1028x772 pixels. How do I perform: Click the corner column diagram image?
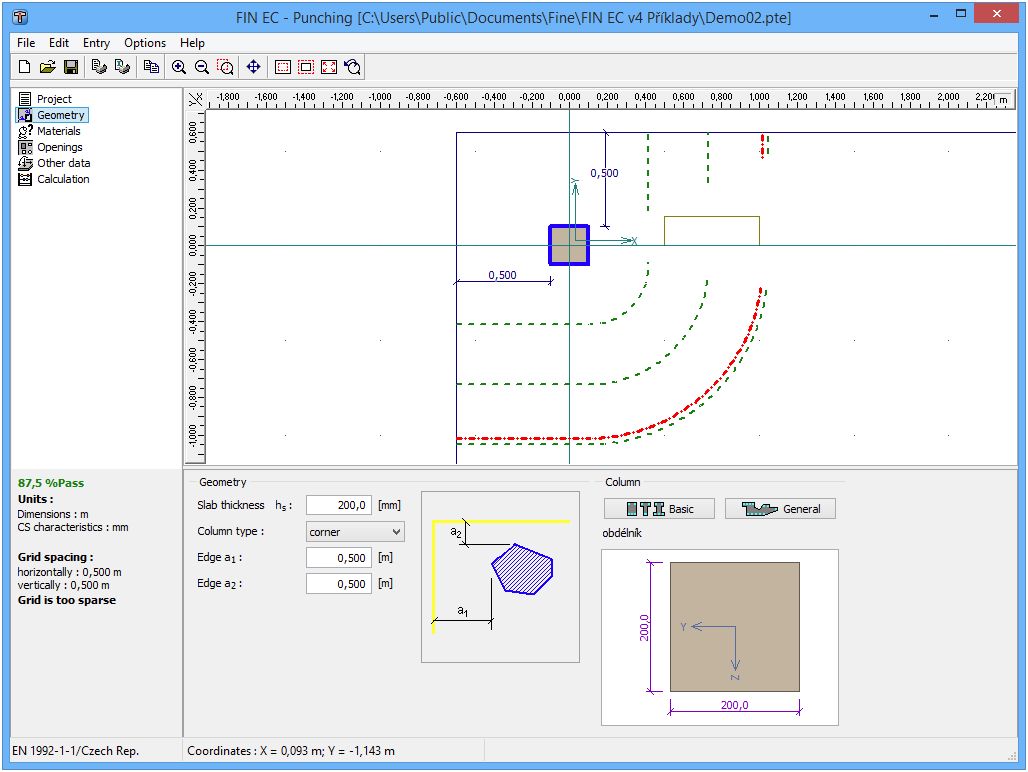pos(500,577)
